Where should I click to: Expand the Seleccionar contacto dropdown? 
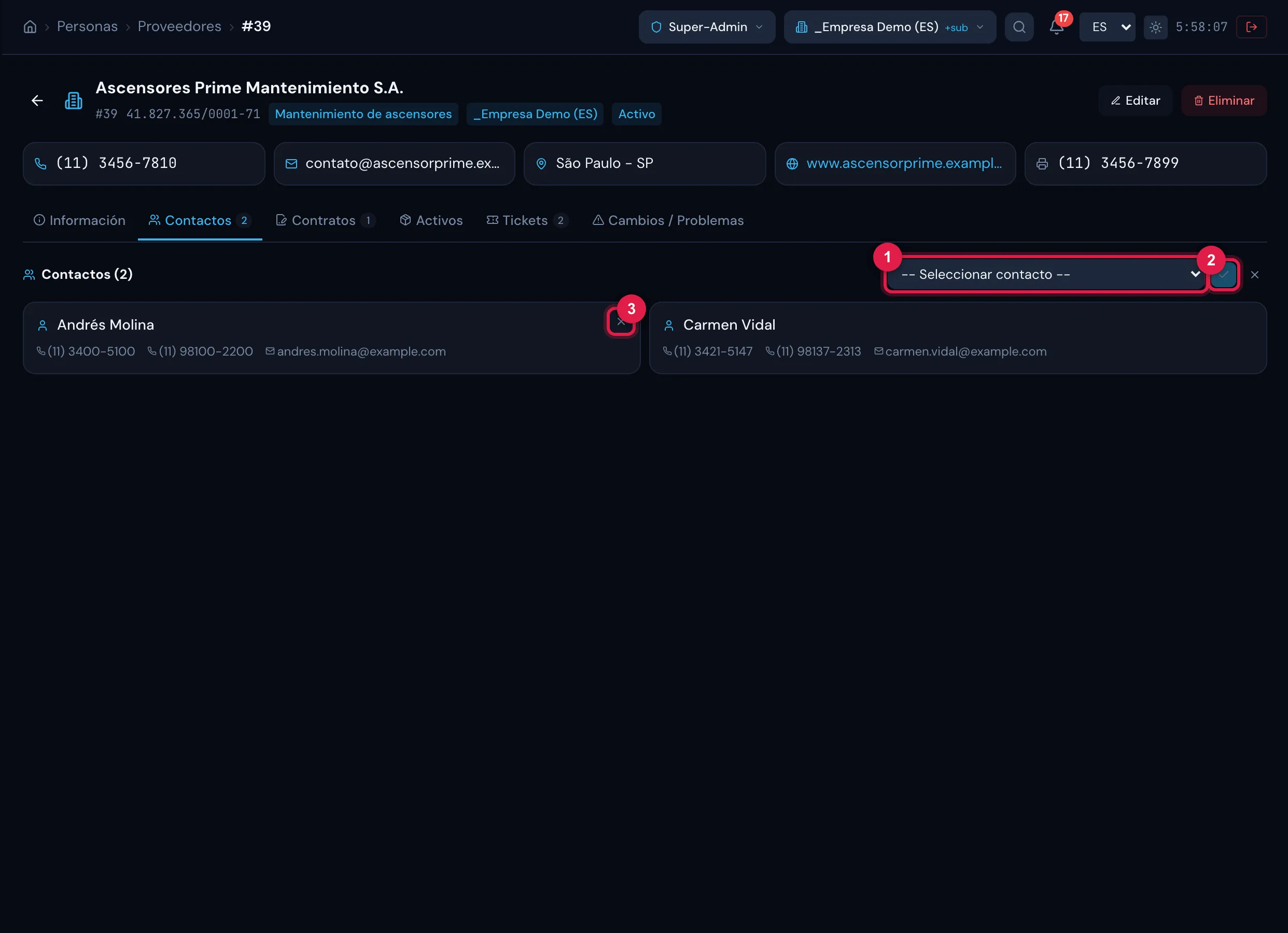(1045, 274)
